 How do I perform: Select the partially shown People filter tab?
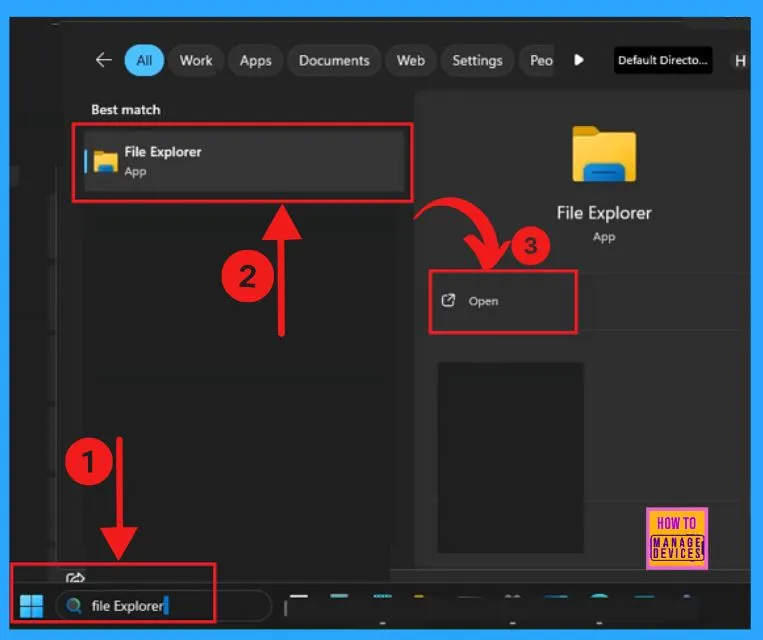pyautogui.click(x=537, y=60)
